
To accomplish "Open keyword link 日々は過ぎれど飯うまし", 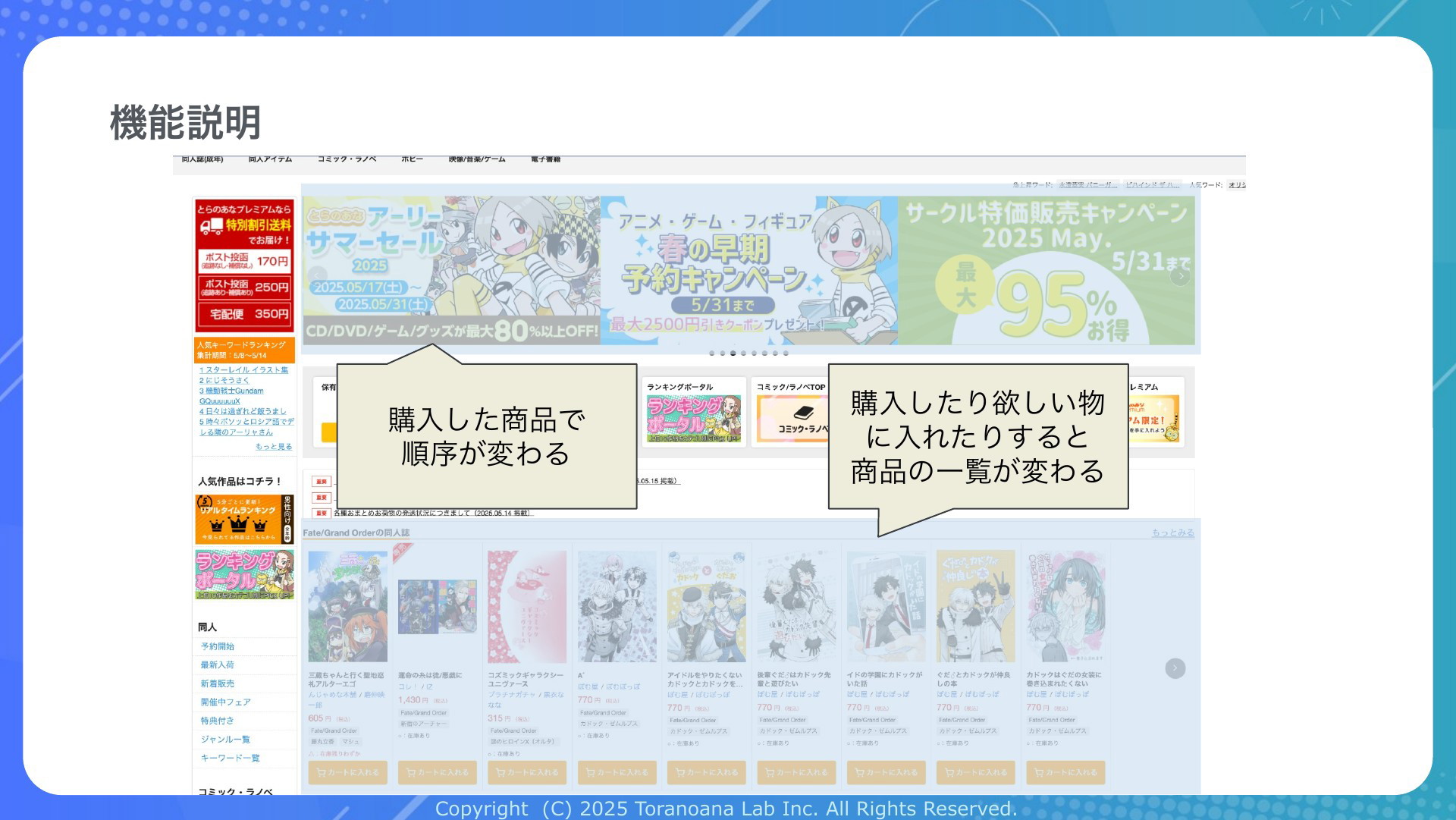I will click(x=243, y=411).
